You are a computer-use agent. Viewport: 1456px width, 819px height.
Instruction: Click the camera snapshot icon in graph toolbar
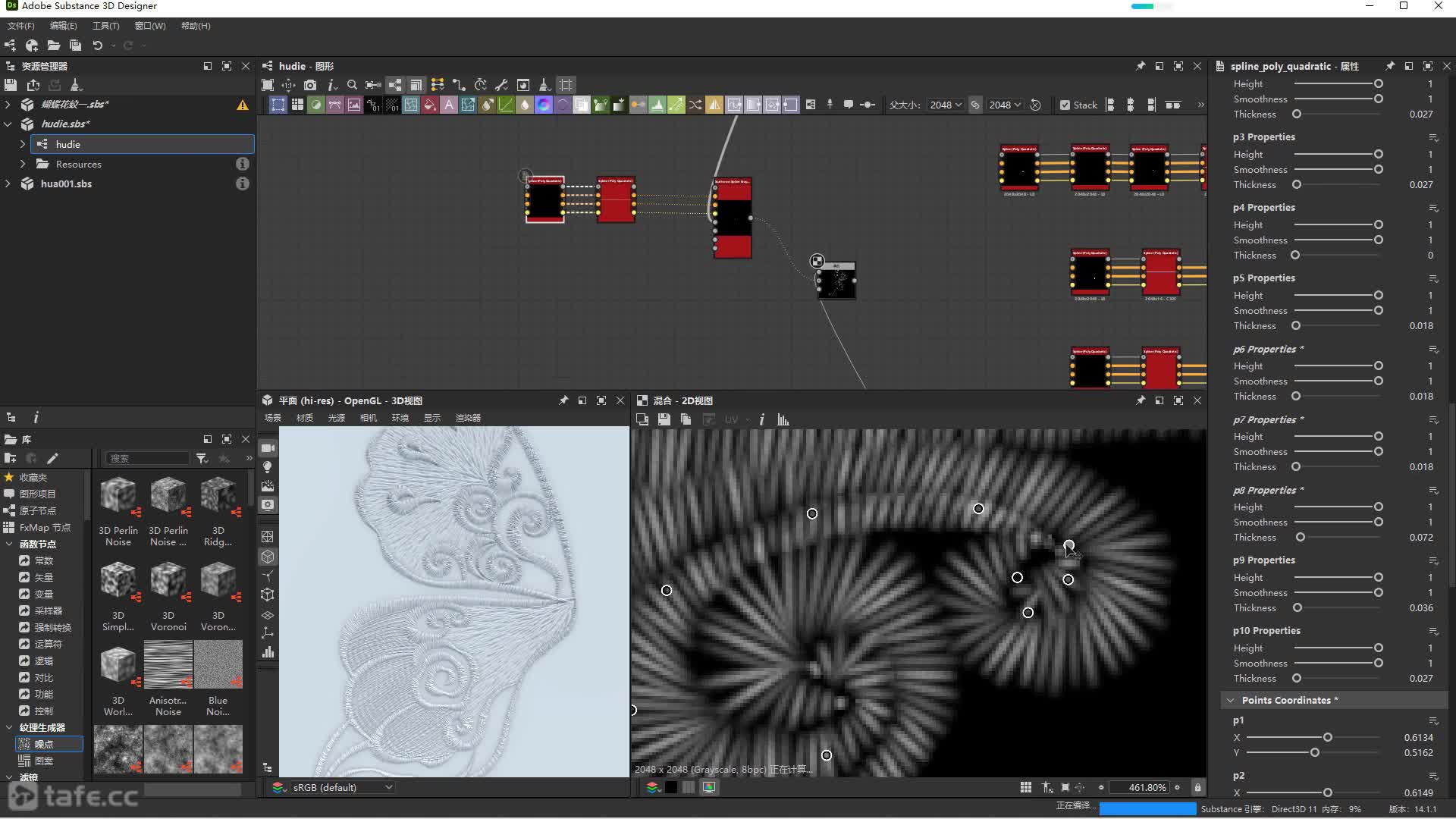point(310,85)
